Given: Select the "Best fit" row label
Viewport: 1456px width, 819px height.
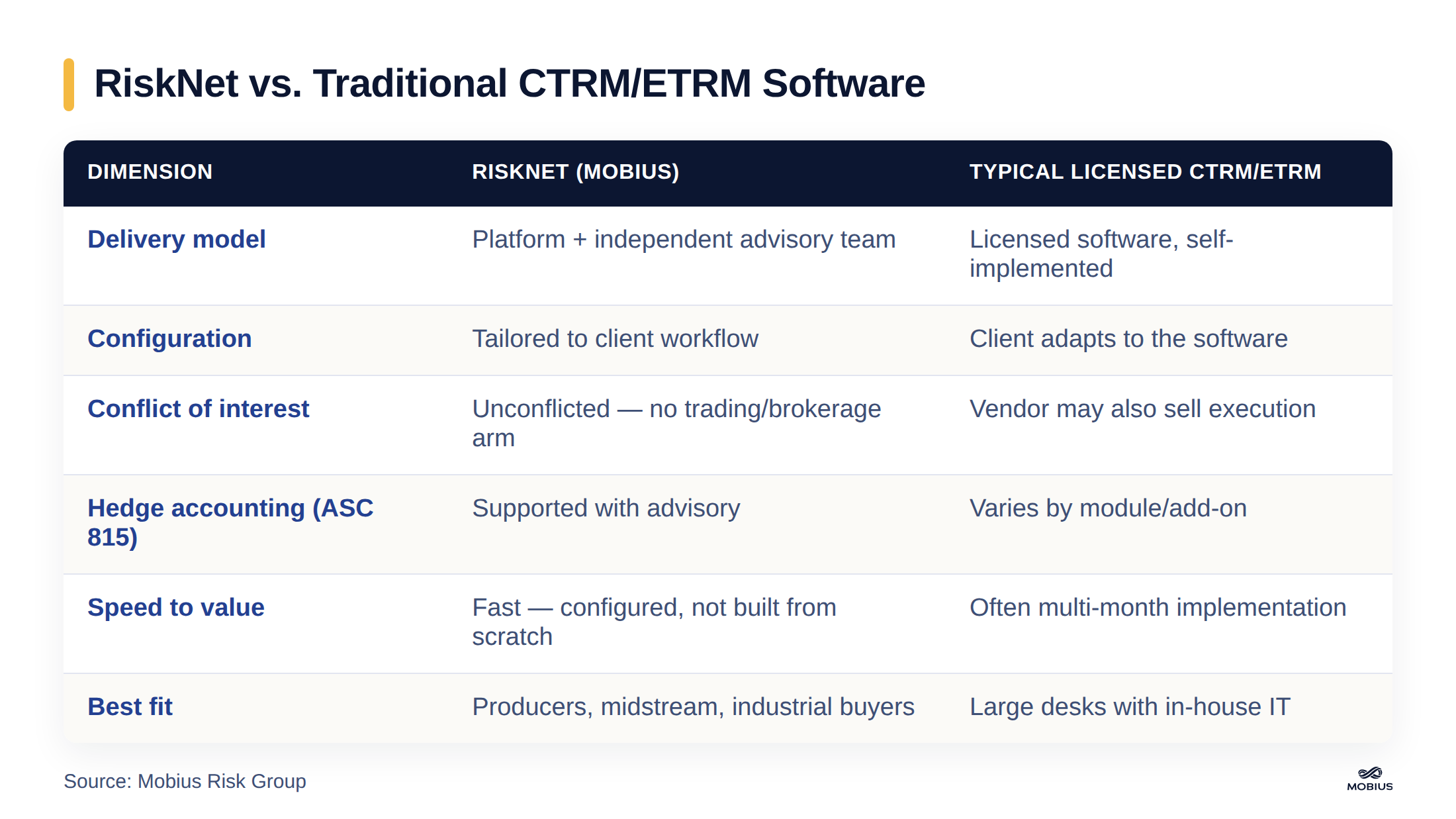Looking at the screenshot, I should click(x=130, y=706).
